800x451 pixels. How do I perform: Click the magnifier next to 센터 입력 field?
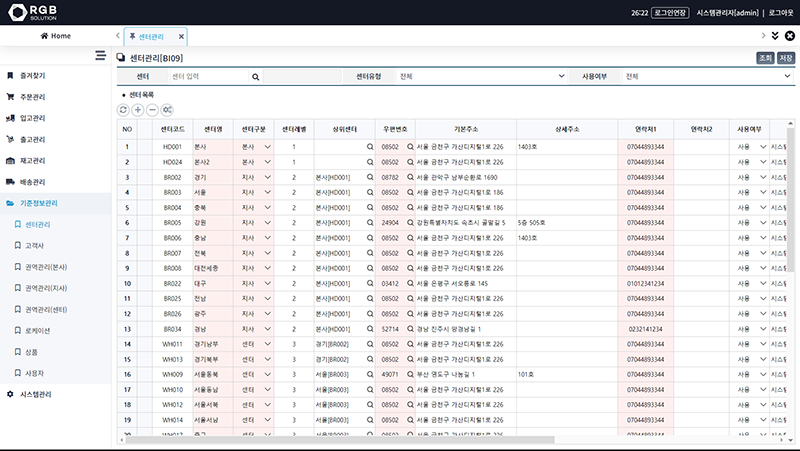256,77
